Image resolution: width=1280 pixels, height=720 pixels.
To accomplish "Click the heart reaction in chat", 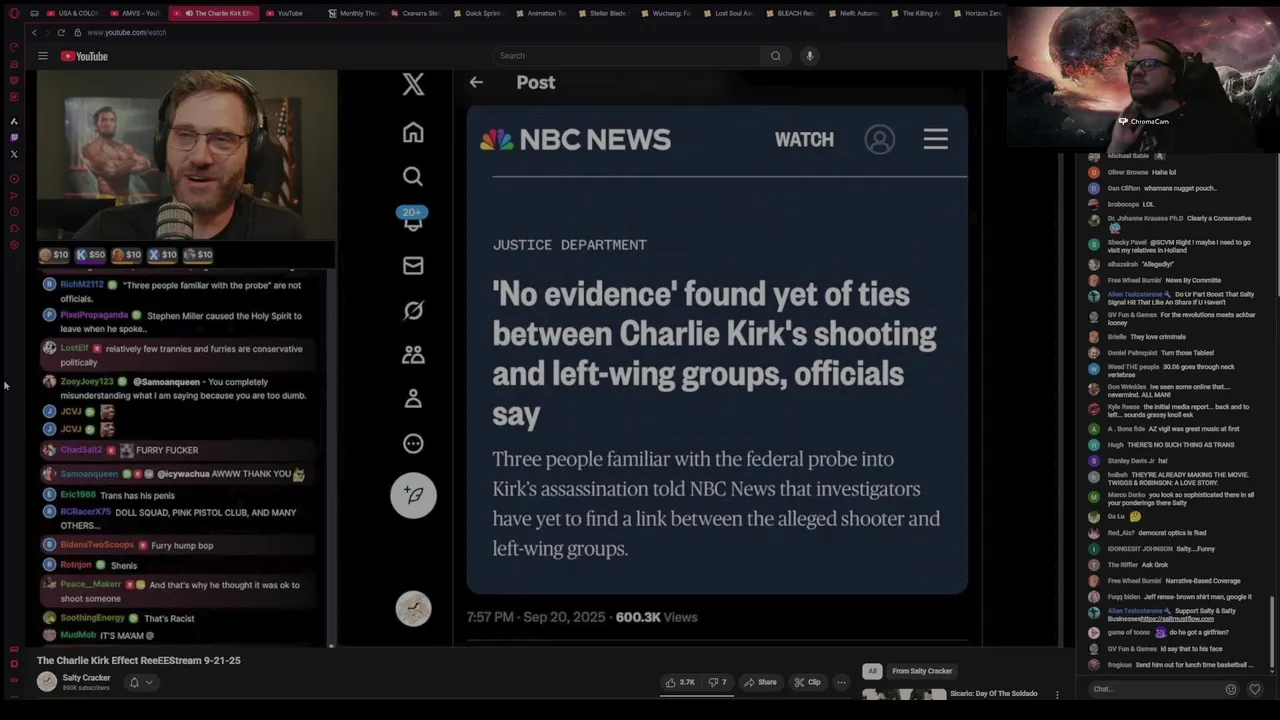I will (x=1255, y=689).
